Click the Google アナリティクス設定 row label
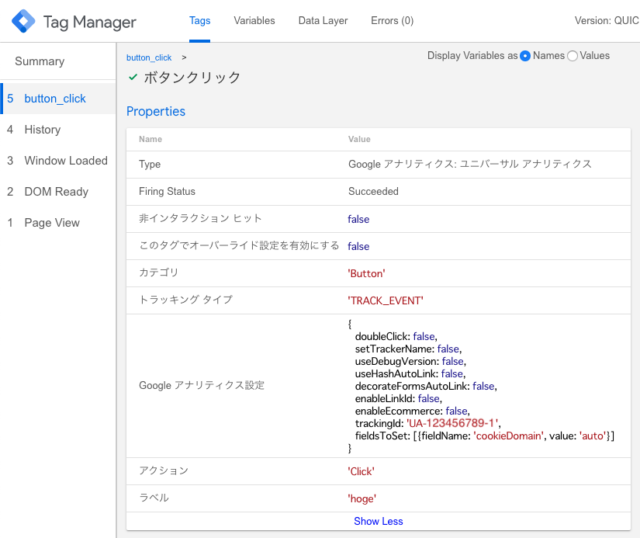 pos(202,385)
